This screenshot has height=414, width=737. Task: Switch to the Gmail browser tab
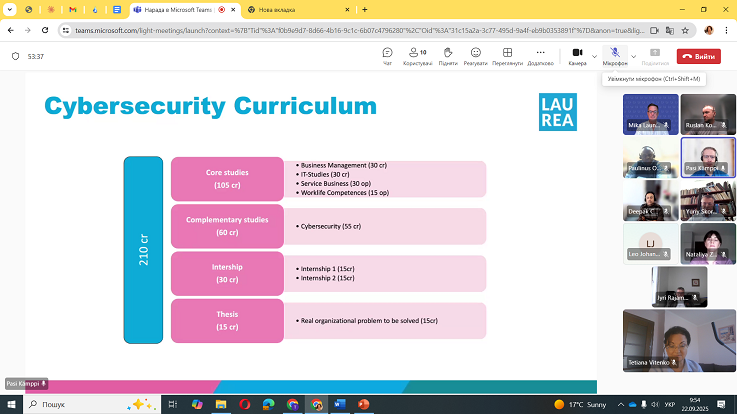pyautogui.click(x=73, y=9)
